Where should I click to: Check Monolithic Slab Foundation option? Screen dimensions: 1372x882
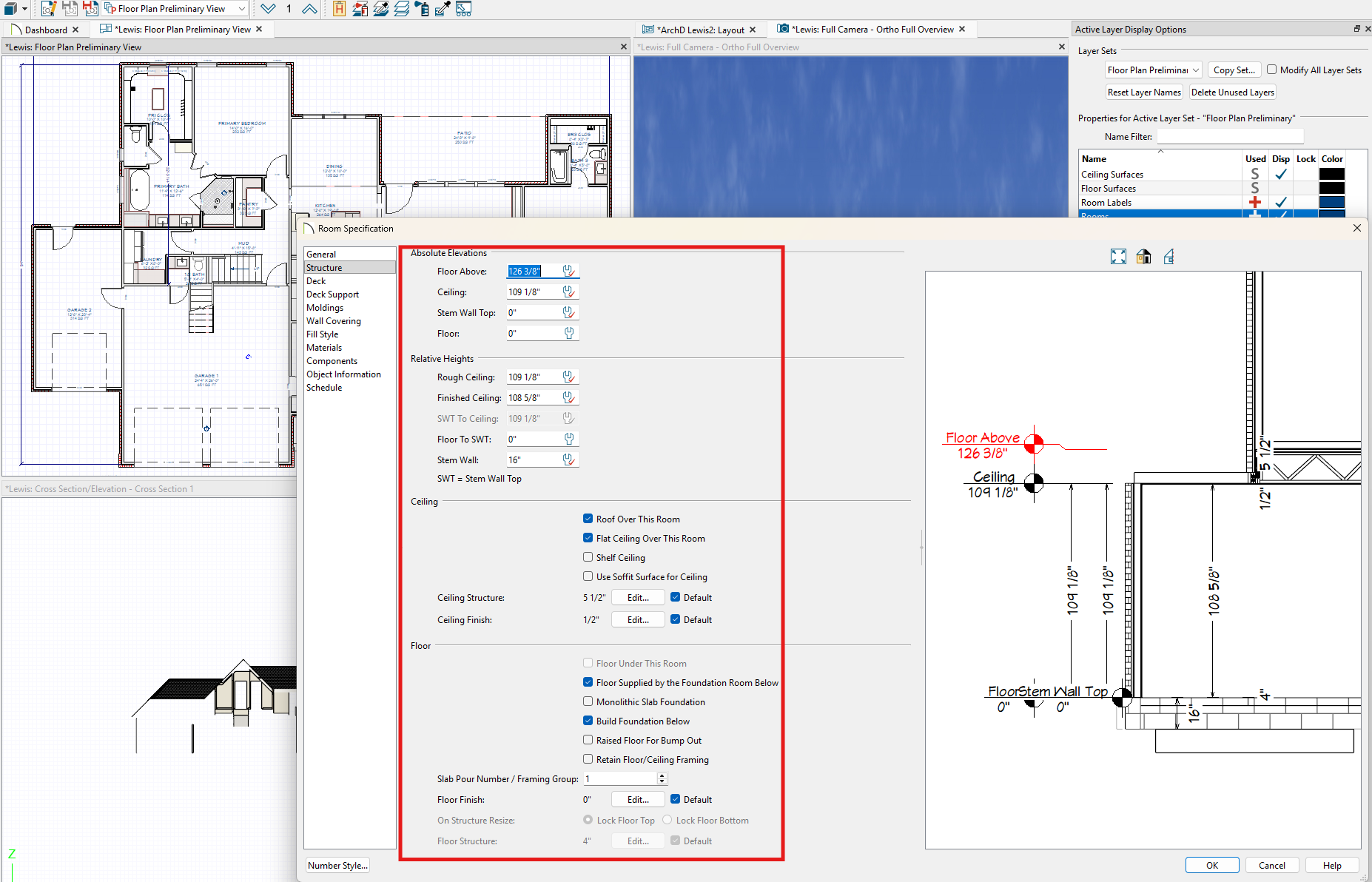(588, 701)
